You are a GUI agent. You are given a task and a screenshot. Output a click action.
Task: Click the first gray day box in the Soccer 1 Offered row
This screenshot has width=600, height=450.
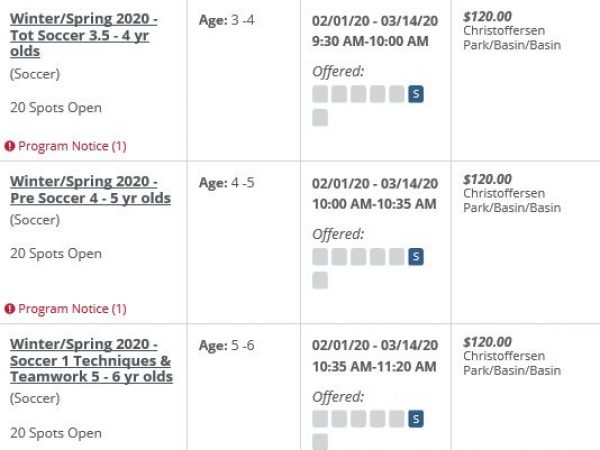(x=320, y=419)
